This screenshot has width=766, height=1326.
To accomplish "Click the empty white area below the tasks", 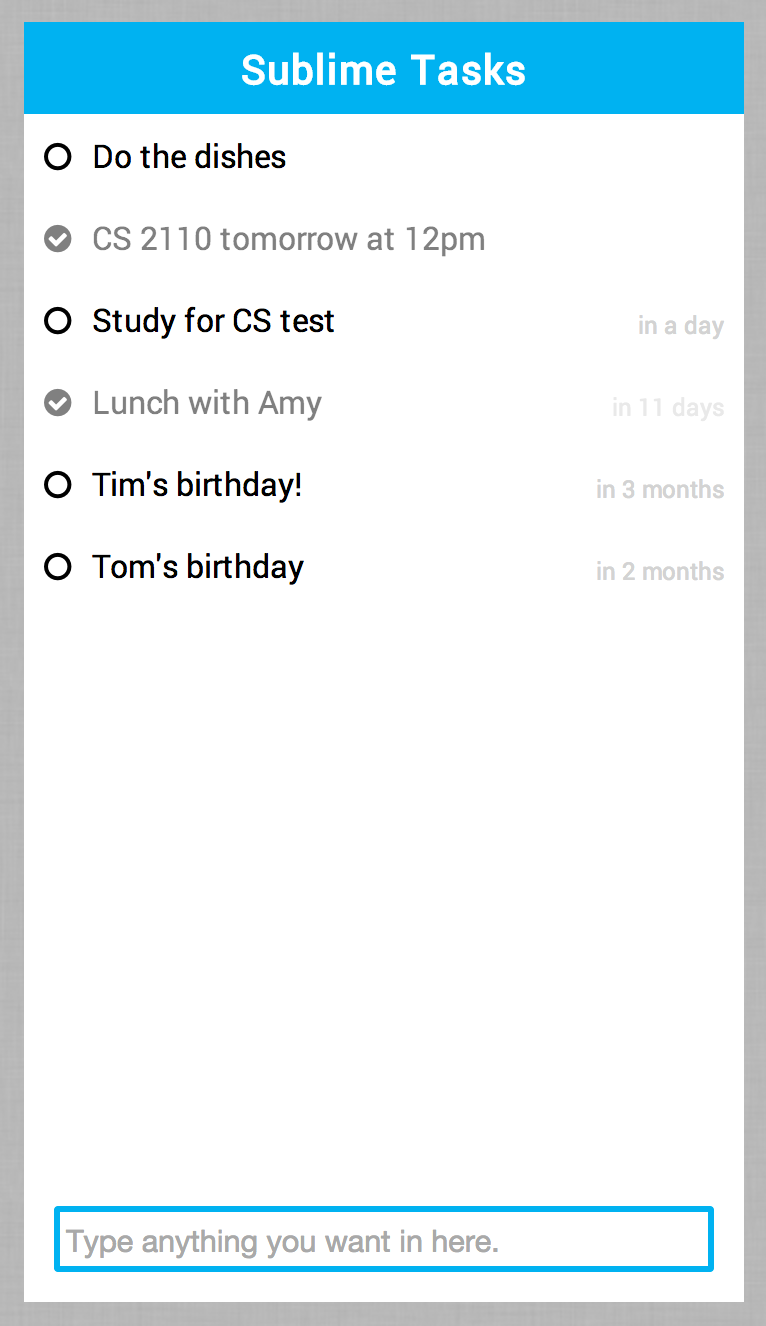I will pos(383,880).
